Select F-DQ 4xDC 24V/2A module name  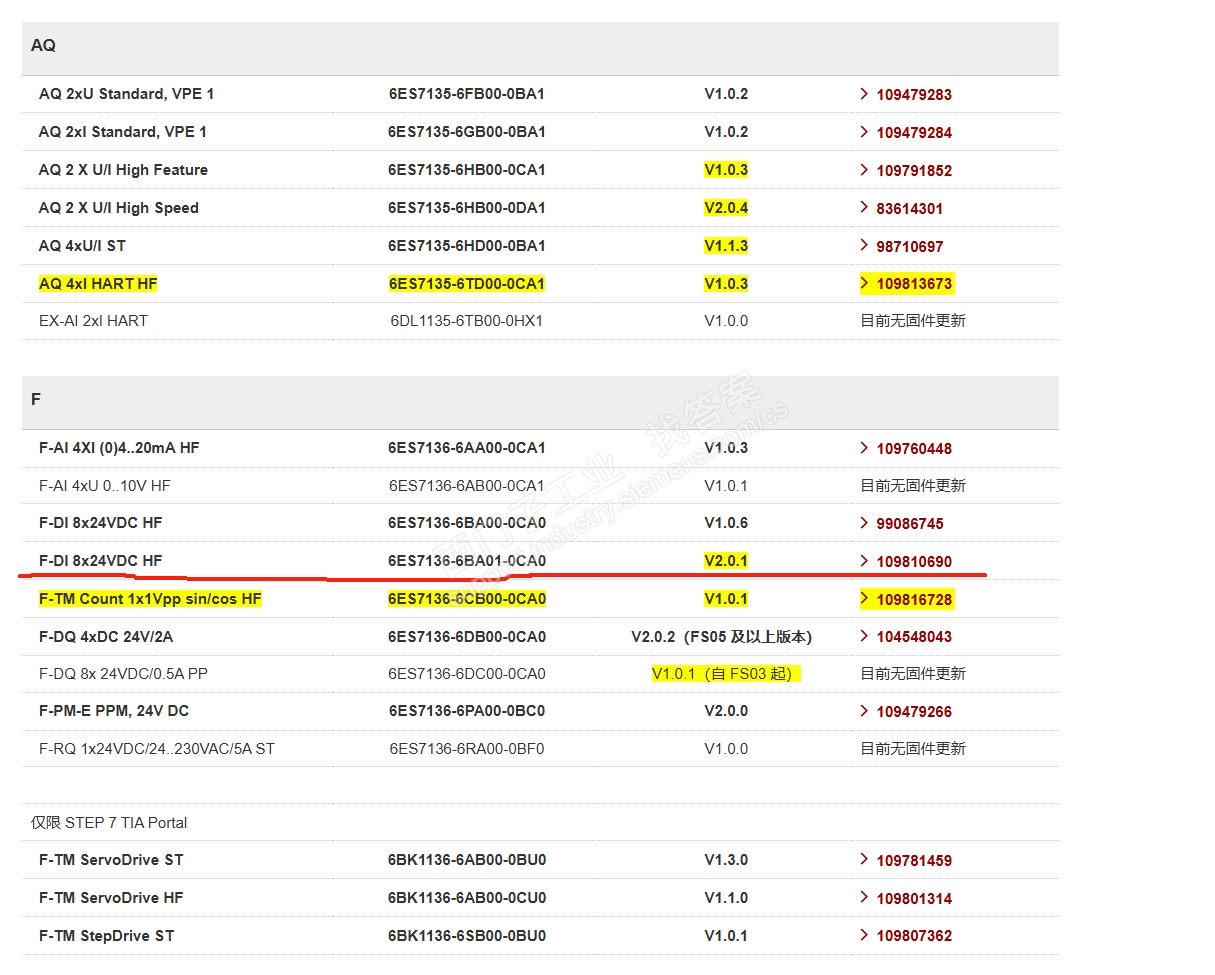coord(106,637)
